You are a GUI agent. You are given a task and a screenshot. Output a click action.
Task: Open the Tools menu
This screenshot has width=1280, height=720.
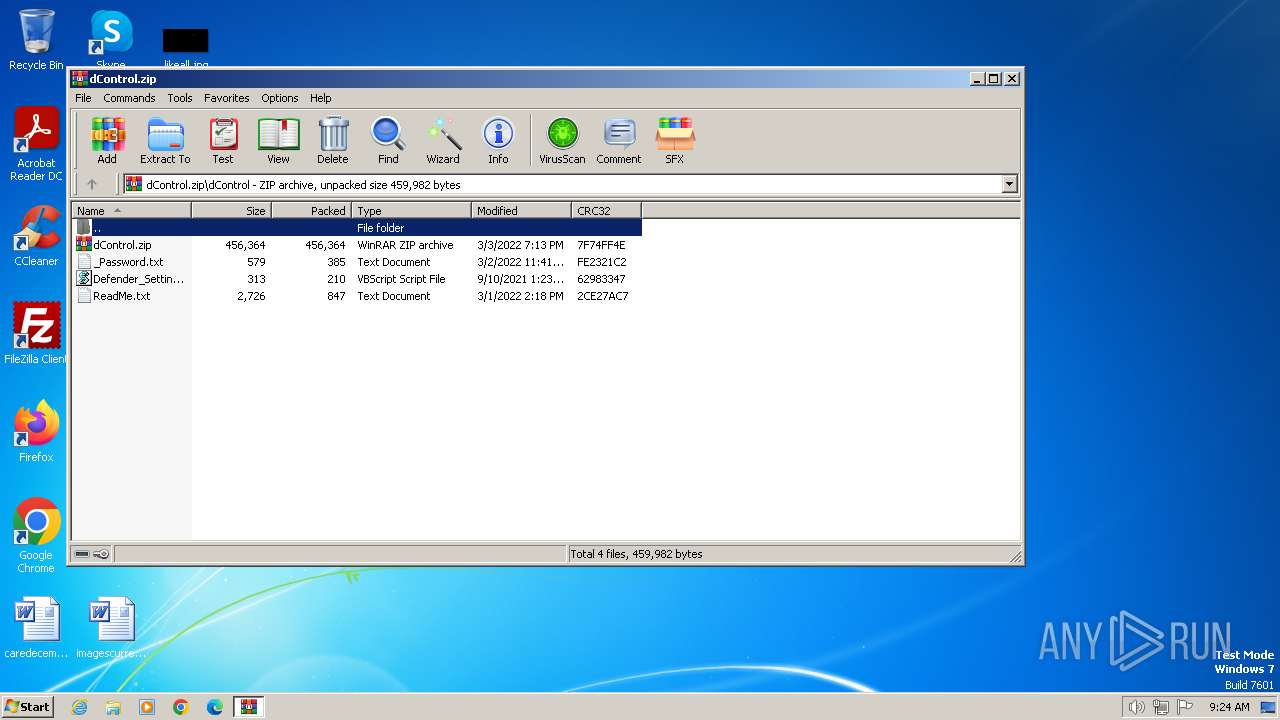coord(180,98)
